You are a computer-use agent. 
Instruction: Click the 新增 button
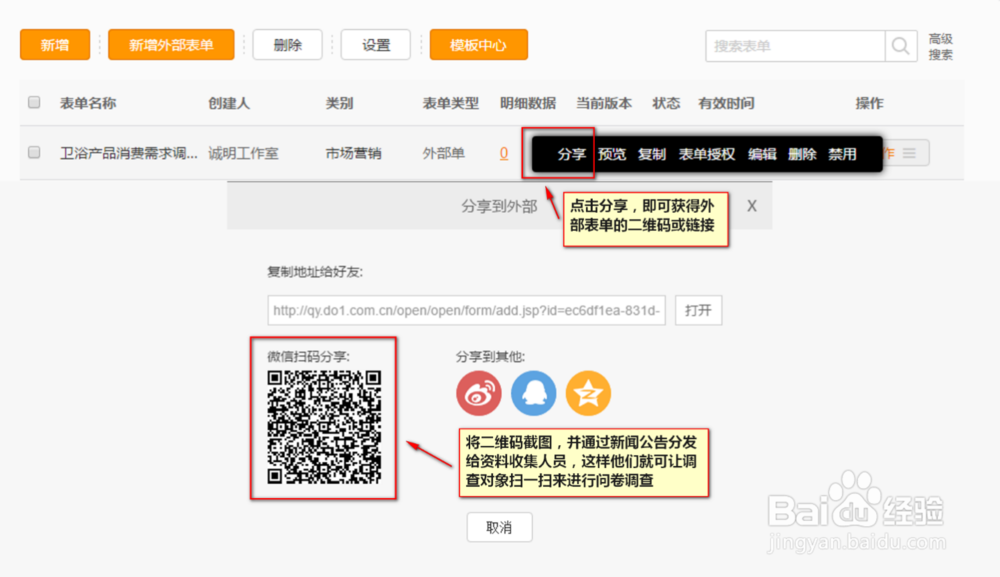(x=55, y=45)
